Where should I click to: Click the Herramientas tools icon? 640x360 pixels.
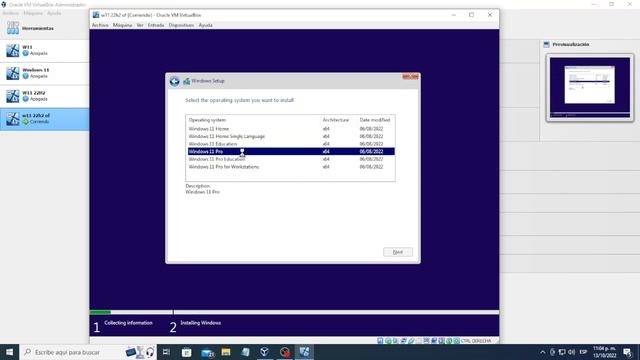[x=13, y=28]
